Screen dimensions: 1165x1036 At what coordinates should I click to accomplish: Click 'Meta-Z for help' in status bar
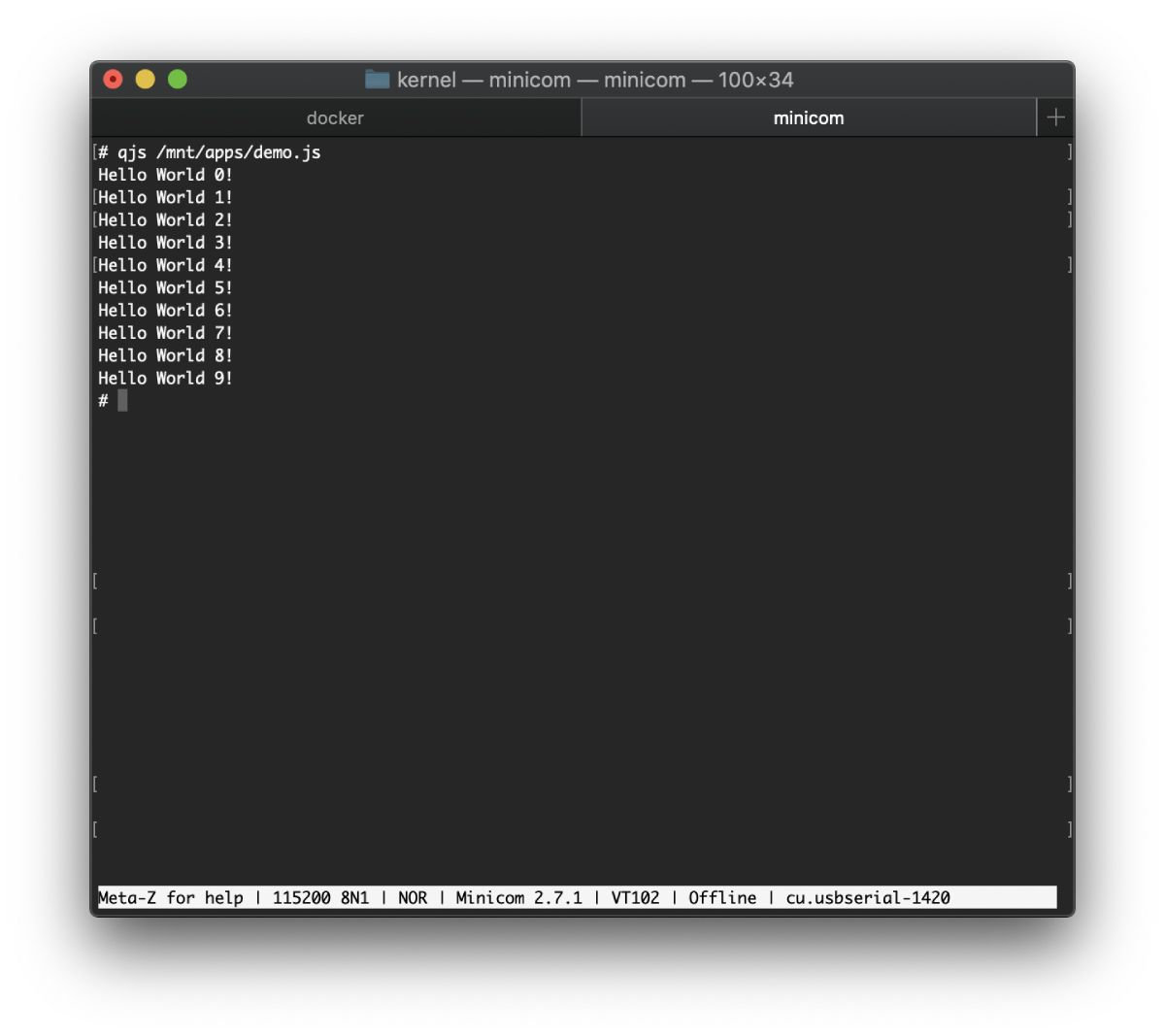click(x=171, y=898)
